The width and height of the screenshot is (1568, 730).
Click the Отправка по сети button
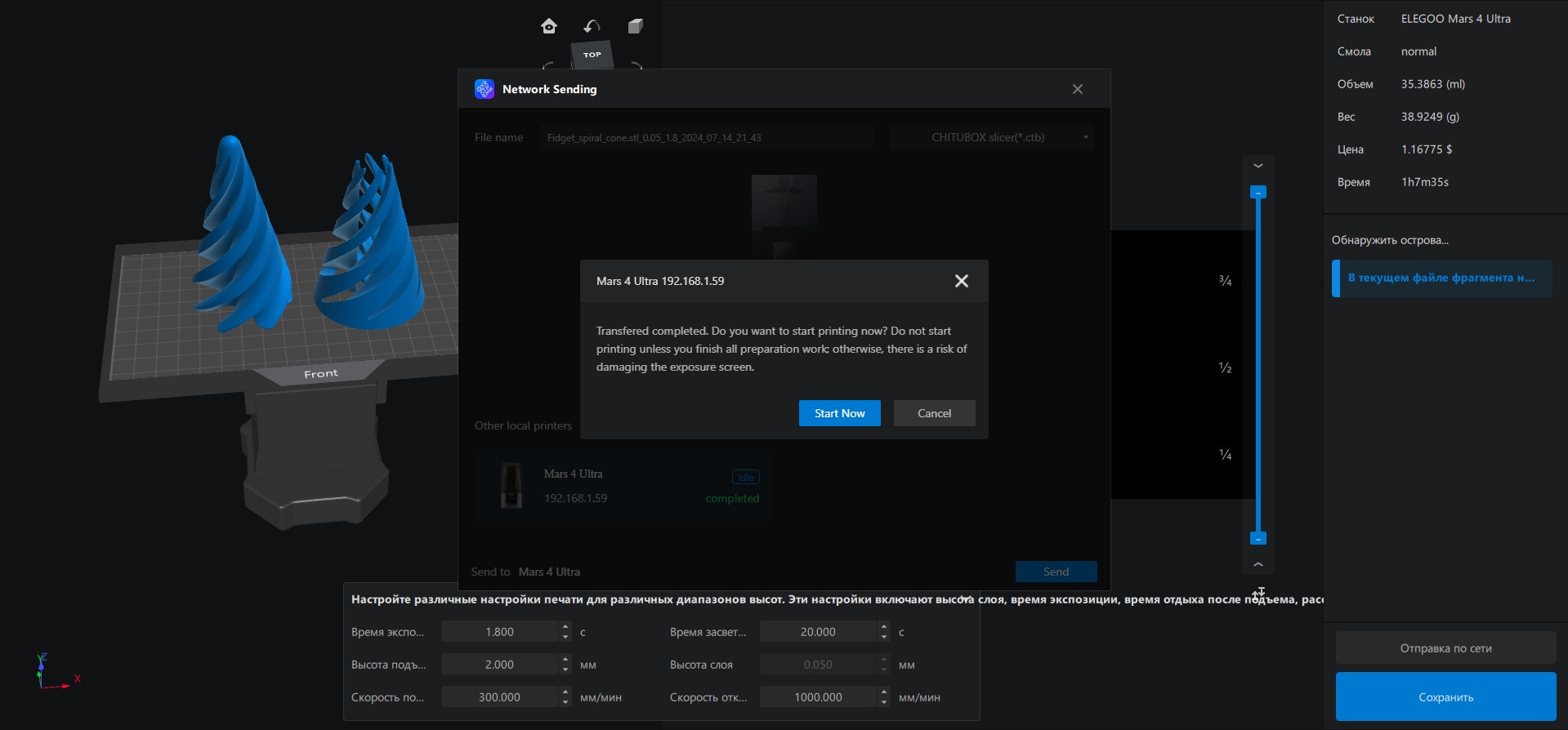1446,648
